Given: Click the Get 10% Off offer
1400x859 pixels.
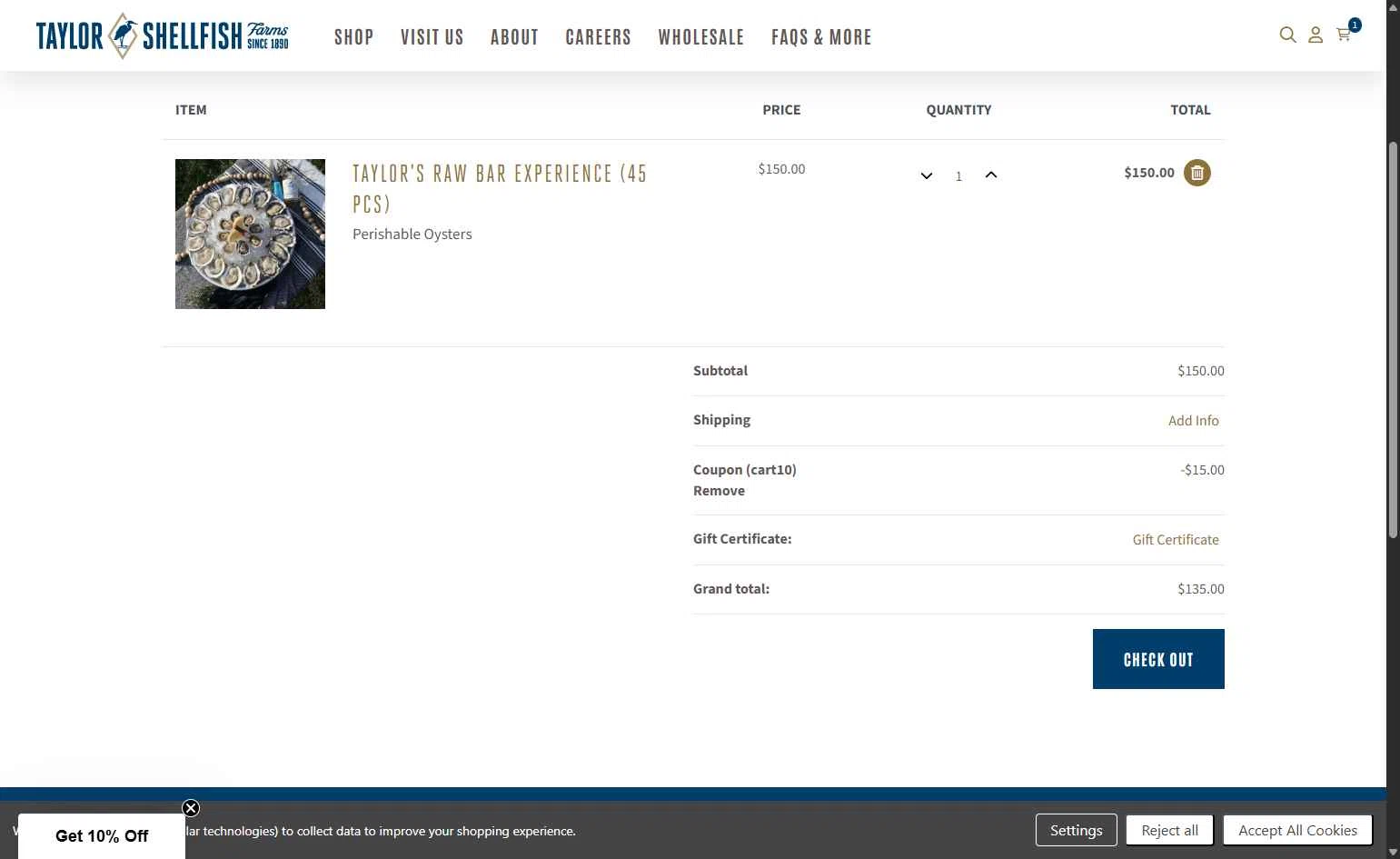Looking at the screenshot, I should point(102,836).
